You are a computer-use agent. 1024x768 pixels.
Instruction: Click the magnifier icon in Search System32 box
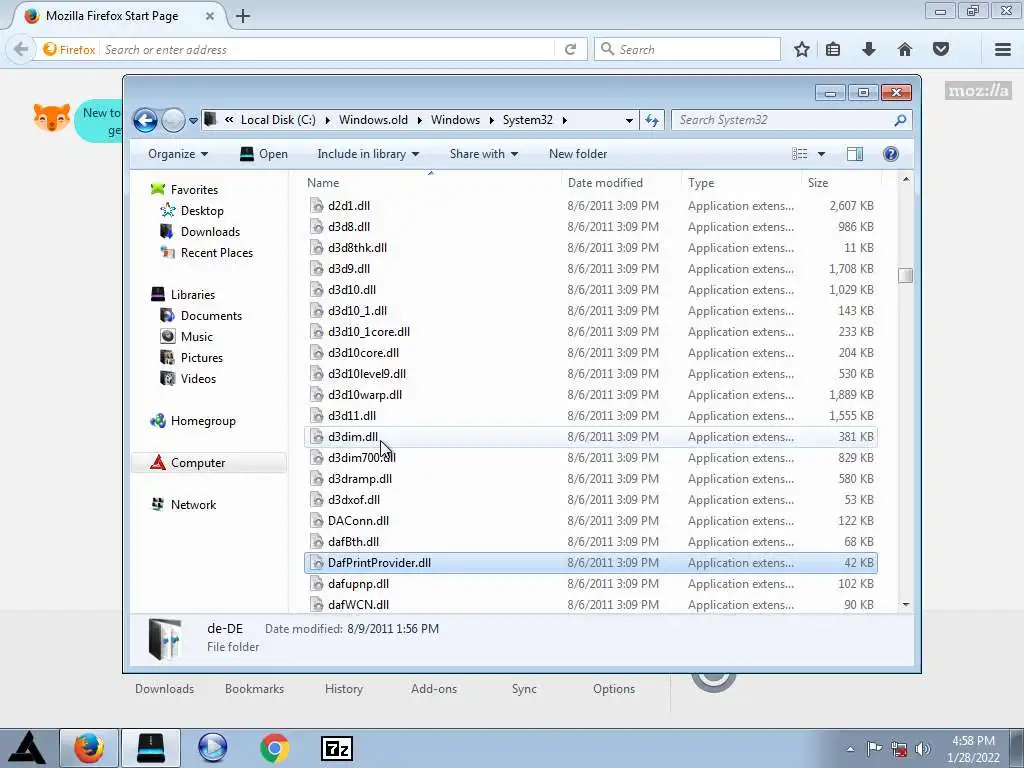coord(900,120)
